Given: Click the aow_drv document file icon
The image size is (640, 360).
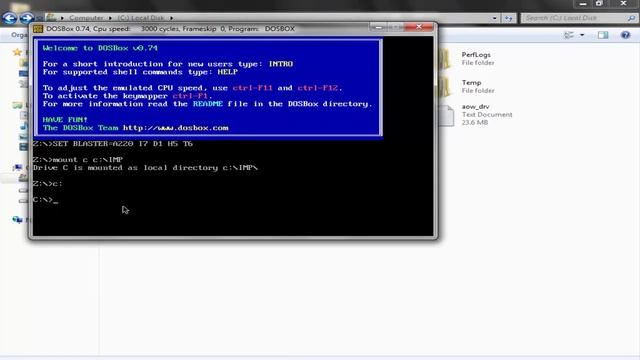Looking at the screenshot, I should click(446, 115).
